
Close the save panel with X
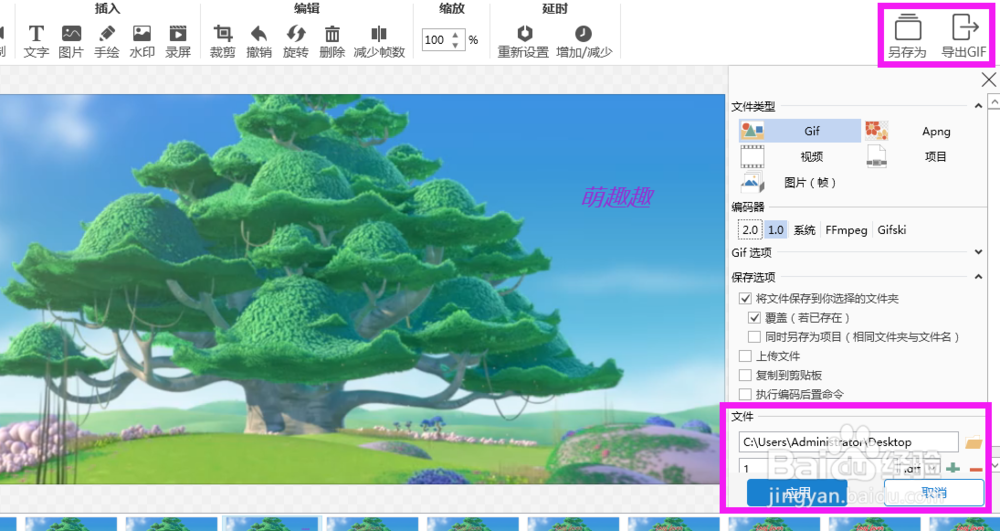coord(989,80)
